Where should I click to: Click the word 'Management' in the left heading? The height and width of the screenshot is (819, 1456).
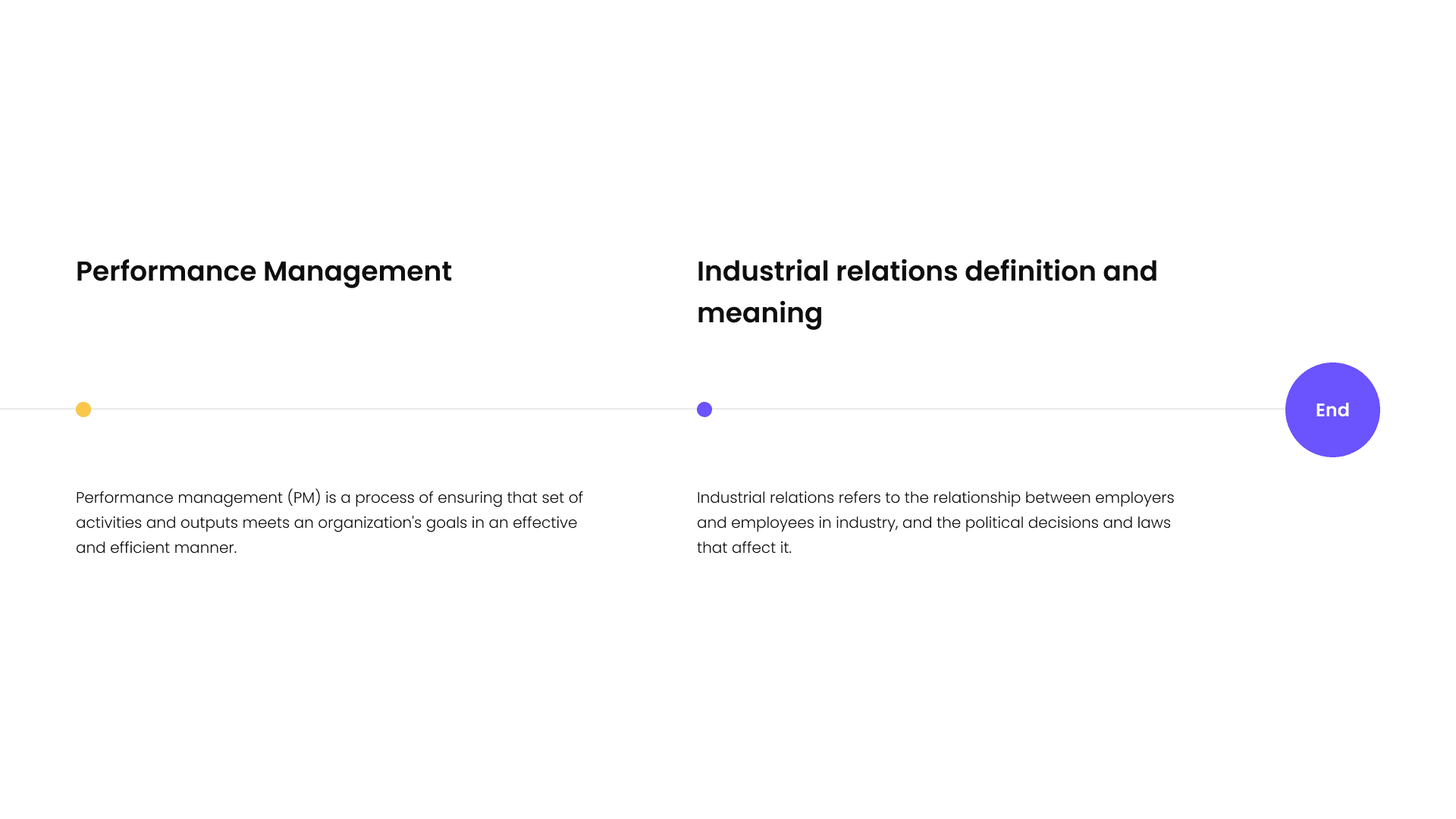click(357, 271)
